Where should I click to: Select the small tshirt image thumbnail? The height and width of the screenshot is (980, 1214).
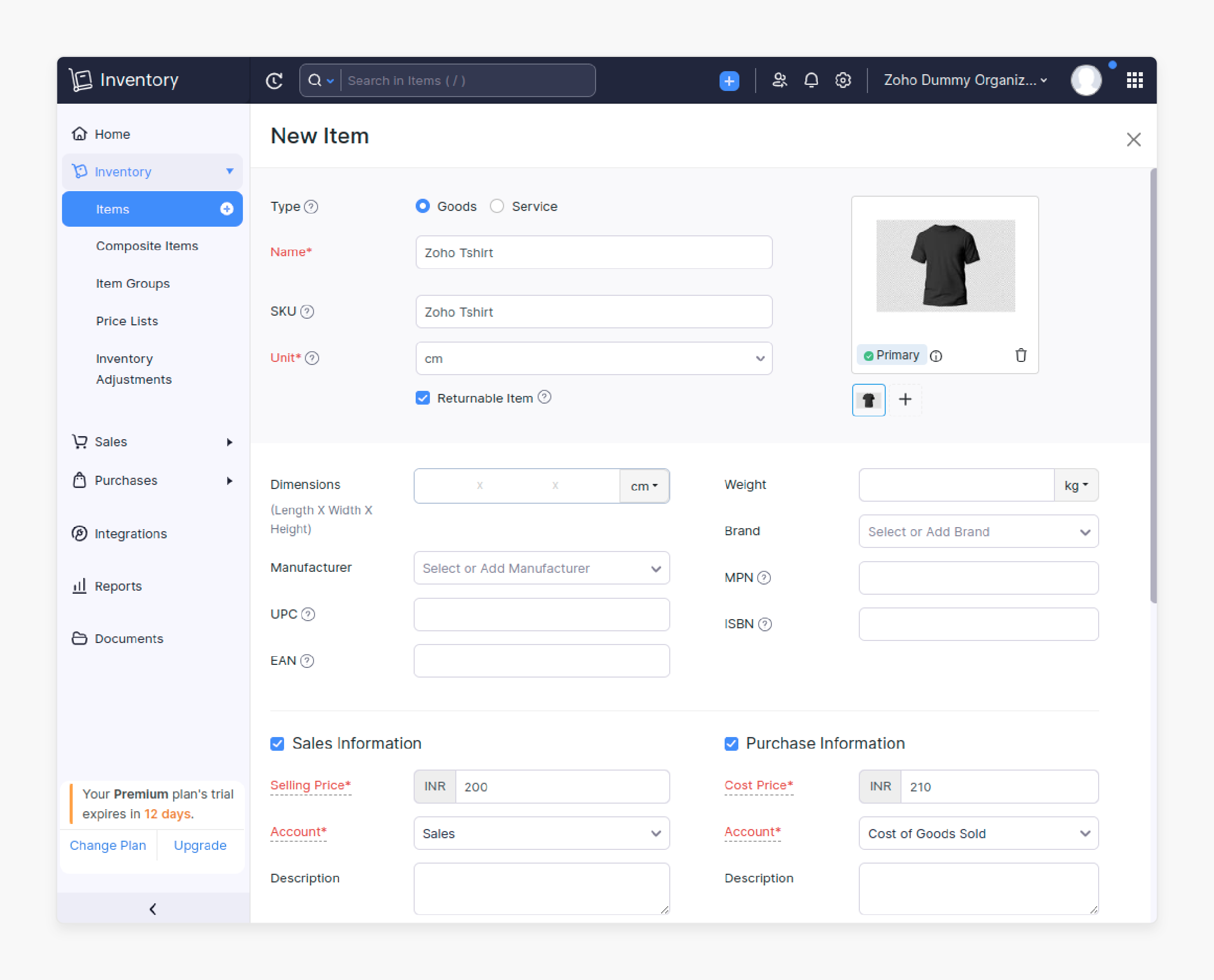868,400
